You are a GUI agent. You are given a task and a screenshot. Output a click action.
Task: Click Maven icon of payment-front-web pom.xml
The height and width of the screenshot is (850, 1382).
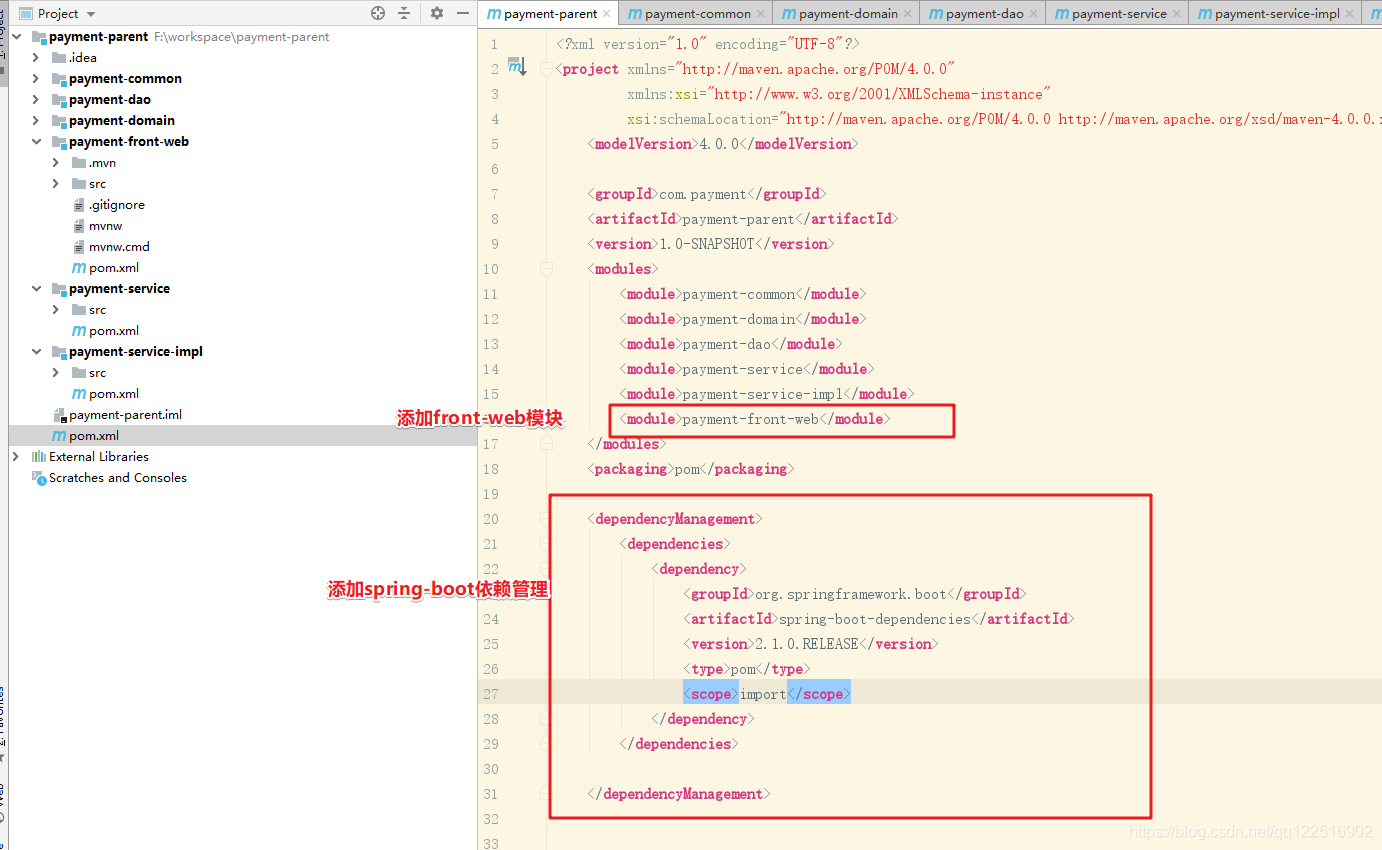tap(79, 268)
